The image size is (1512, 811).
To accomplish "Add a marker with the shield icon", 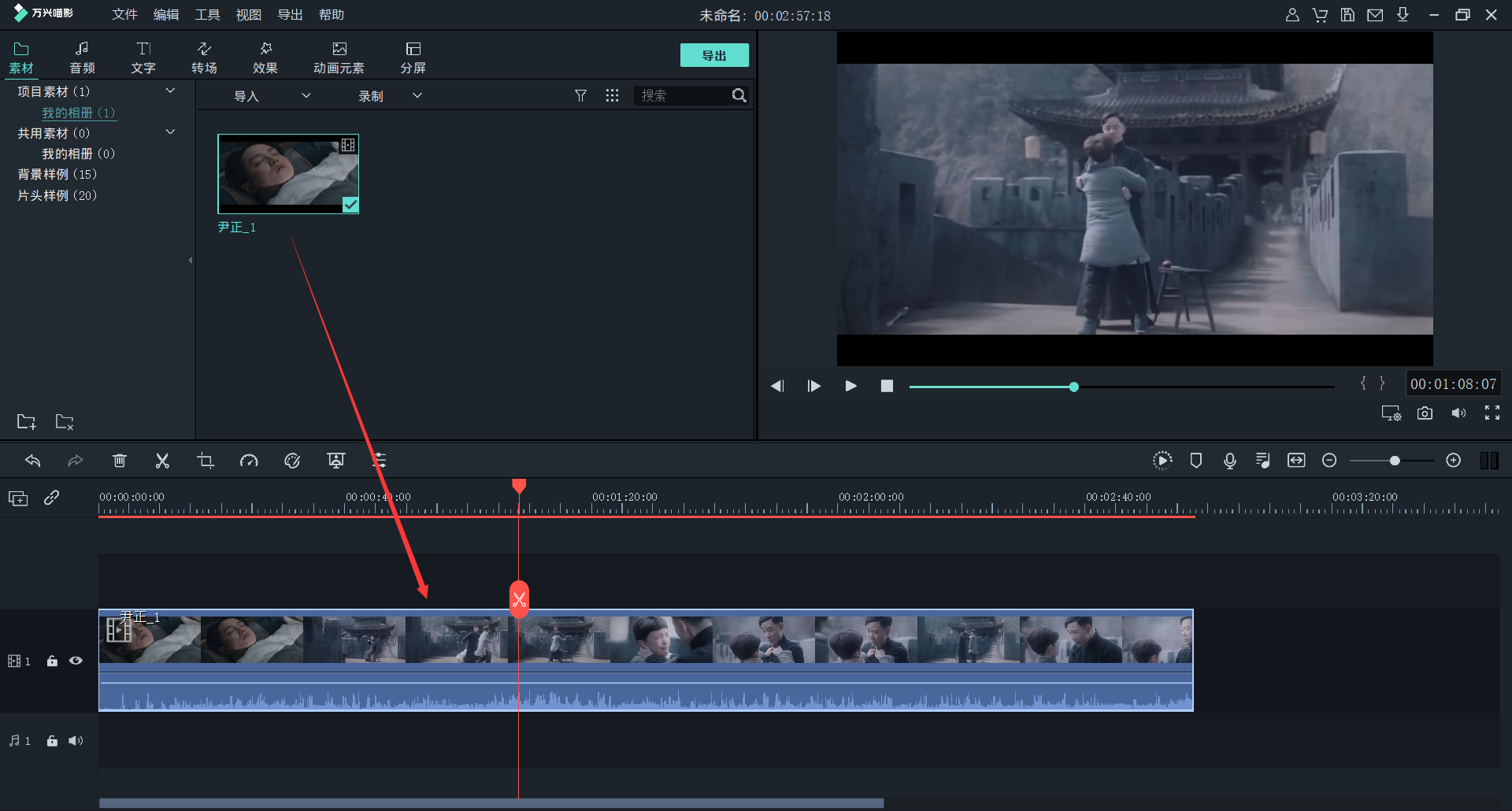I will pyautogui.click(x=1195, y=461).
